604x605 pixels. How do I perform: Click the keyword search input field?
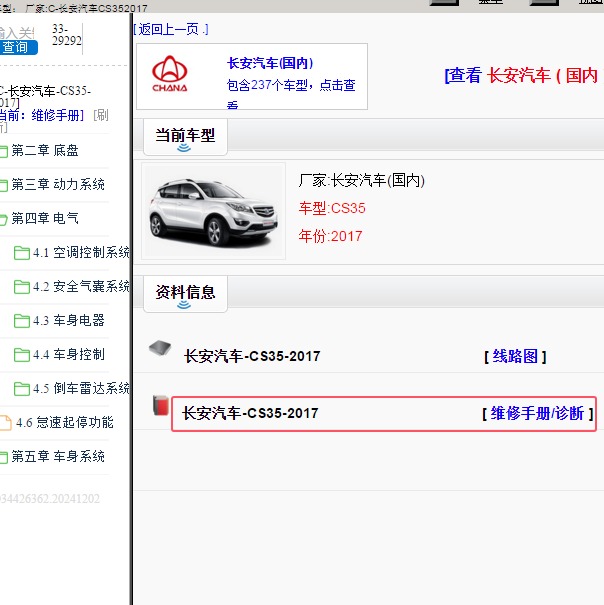17,33
